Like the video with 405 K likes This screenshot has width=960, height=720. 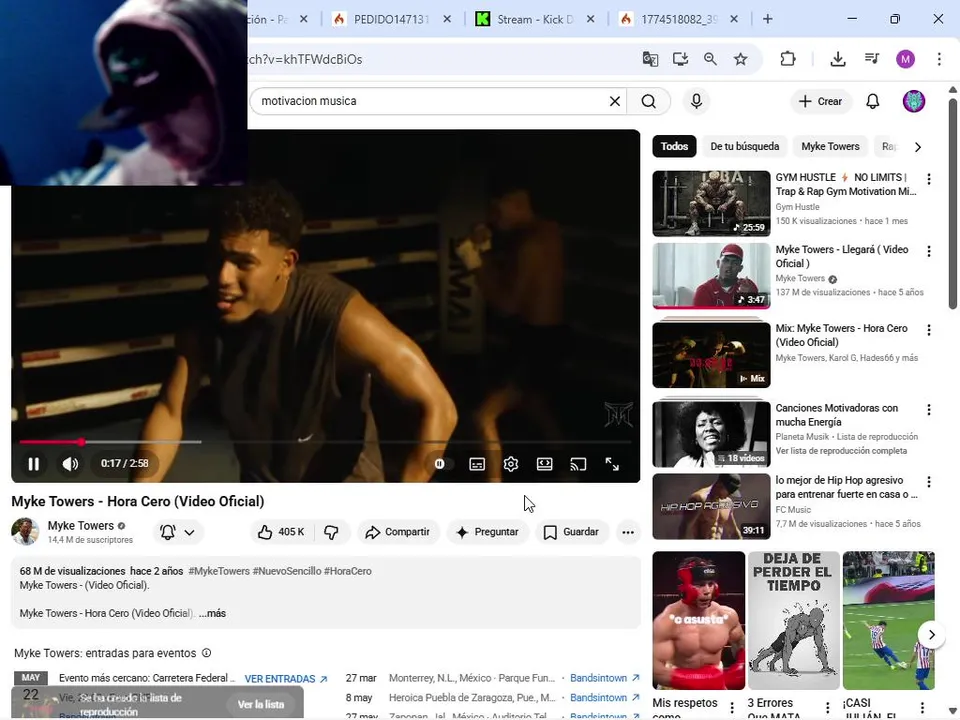tap(282, 532)
